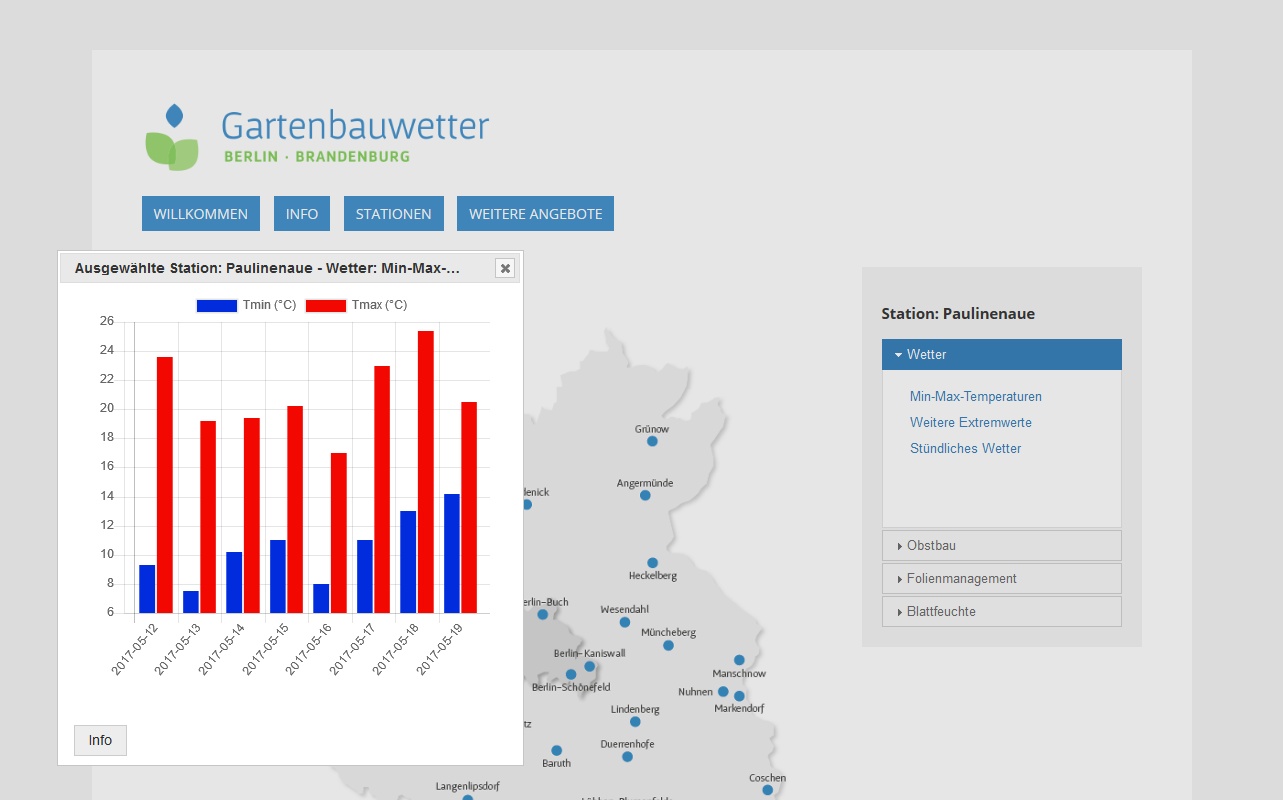1283x800 pixels.
Task: Click the Manschnow station dot
Action: (x=739, y=660)
